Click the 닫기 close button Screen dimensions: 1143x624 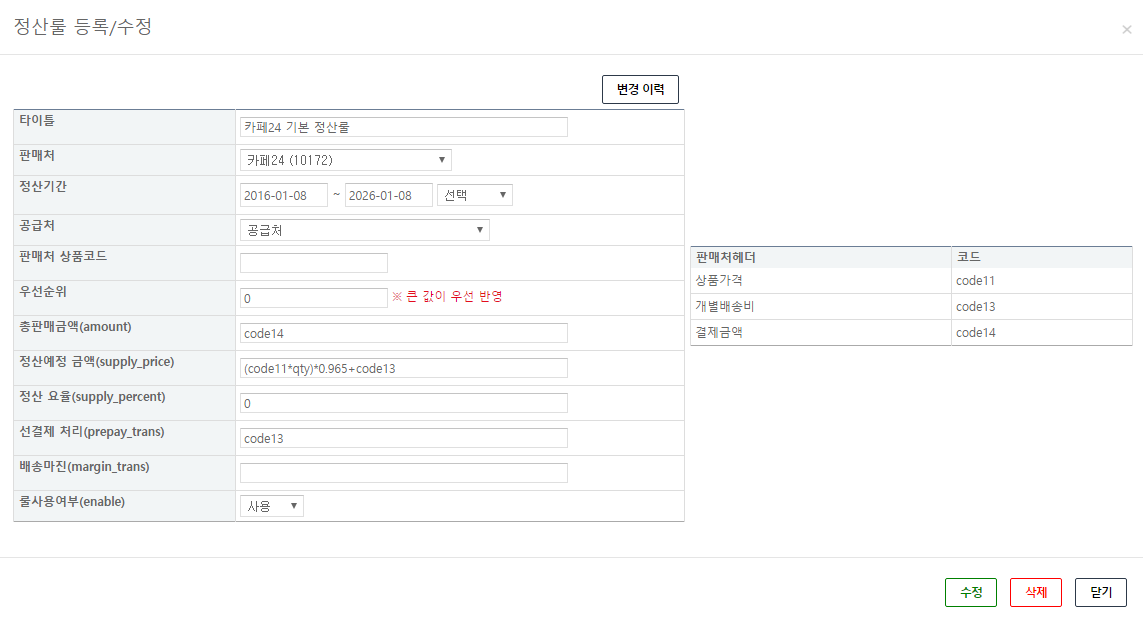(x=1100, y=592)
